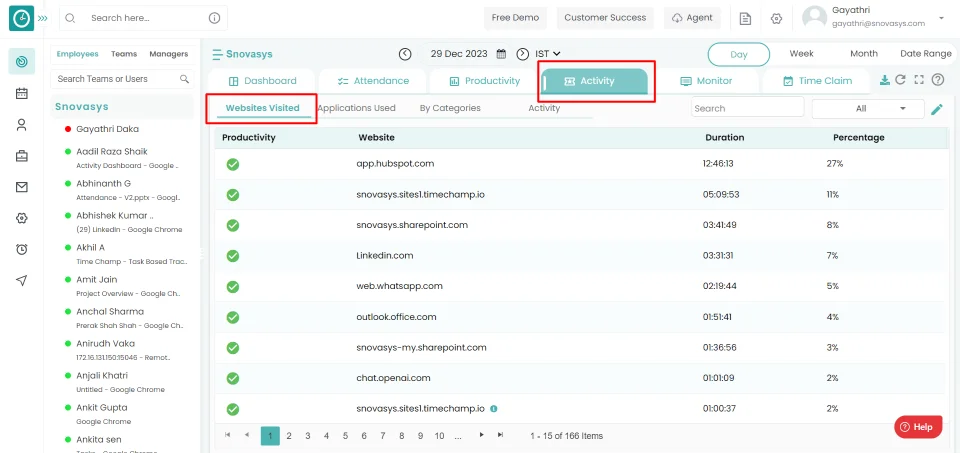
Task: Open the document icon in top bar
Action: point(745,18)
